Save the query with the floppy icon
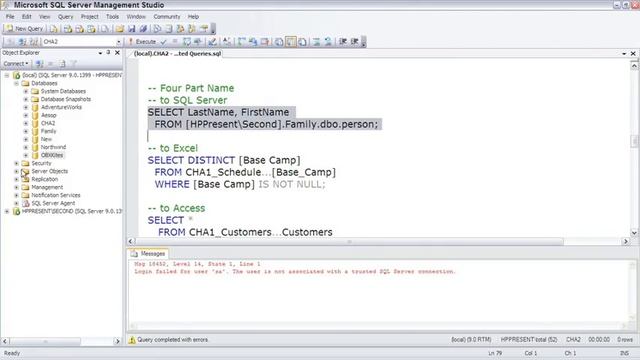The height and width of the screenshot is (360, 640). point(131,29)
